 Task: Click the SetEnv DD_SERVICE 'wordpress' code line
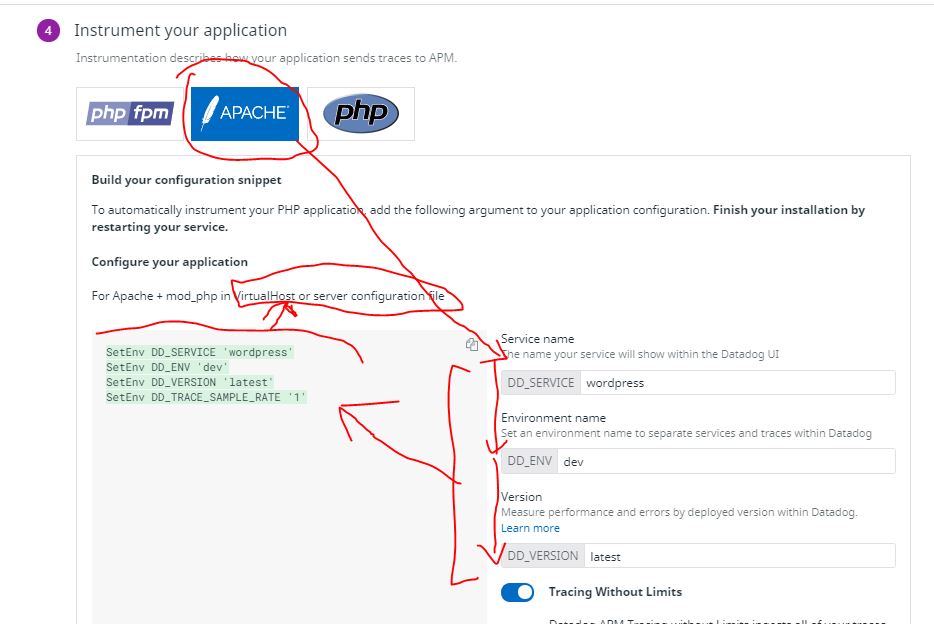[200, 352]
